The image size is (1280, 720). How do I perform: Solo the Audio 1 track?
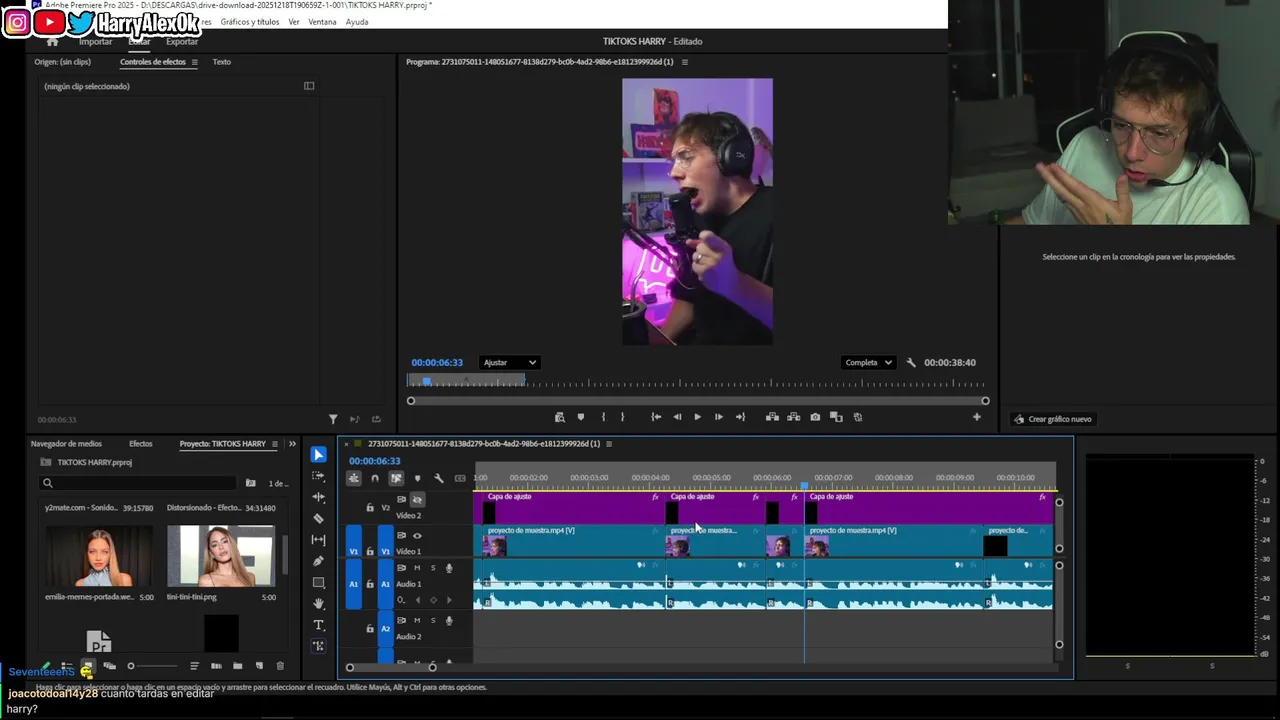(x=433, y=568)
